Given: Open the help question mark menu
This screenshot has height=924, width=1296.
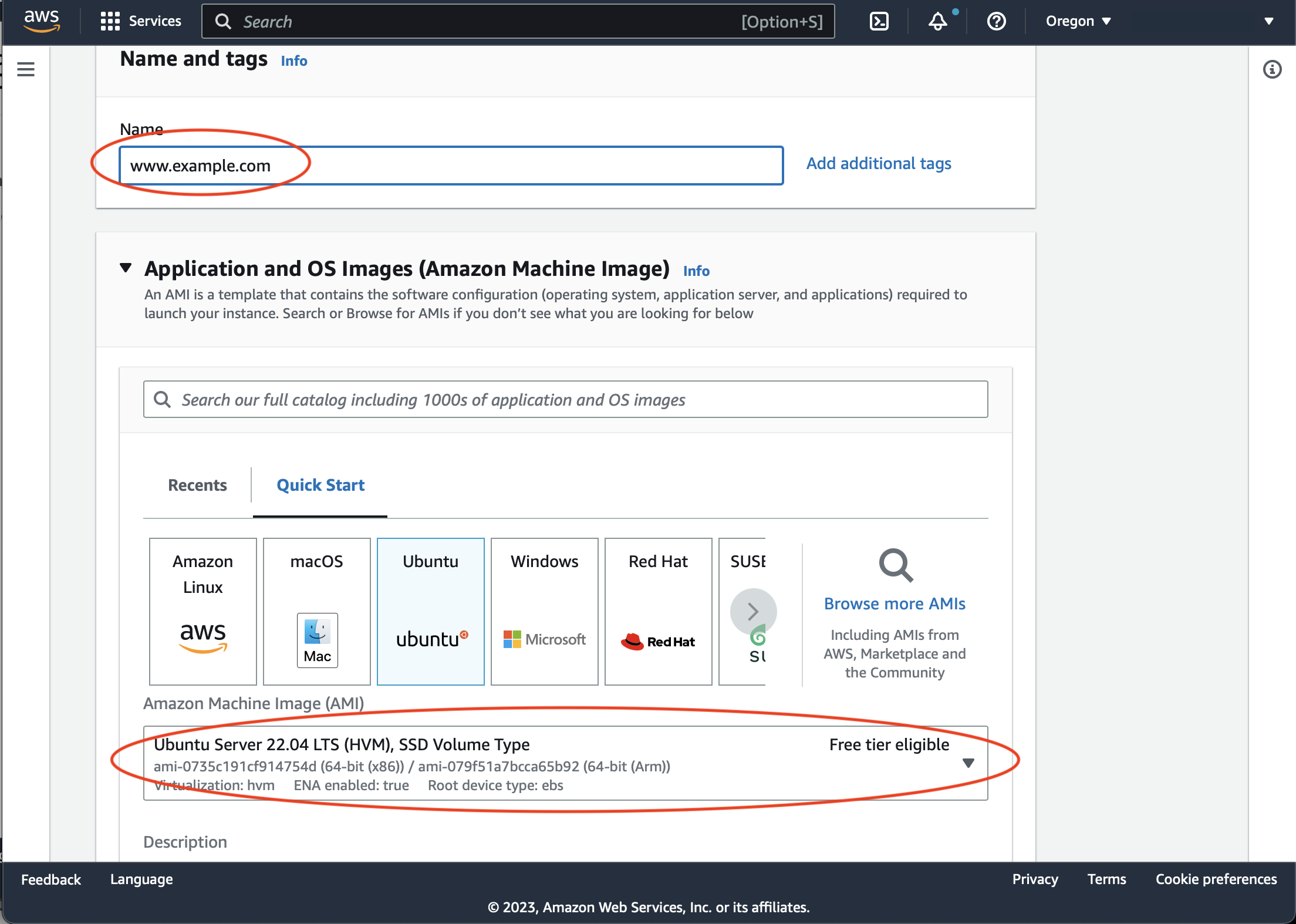Looking at the screenshot, I should 996,21.
